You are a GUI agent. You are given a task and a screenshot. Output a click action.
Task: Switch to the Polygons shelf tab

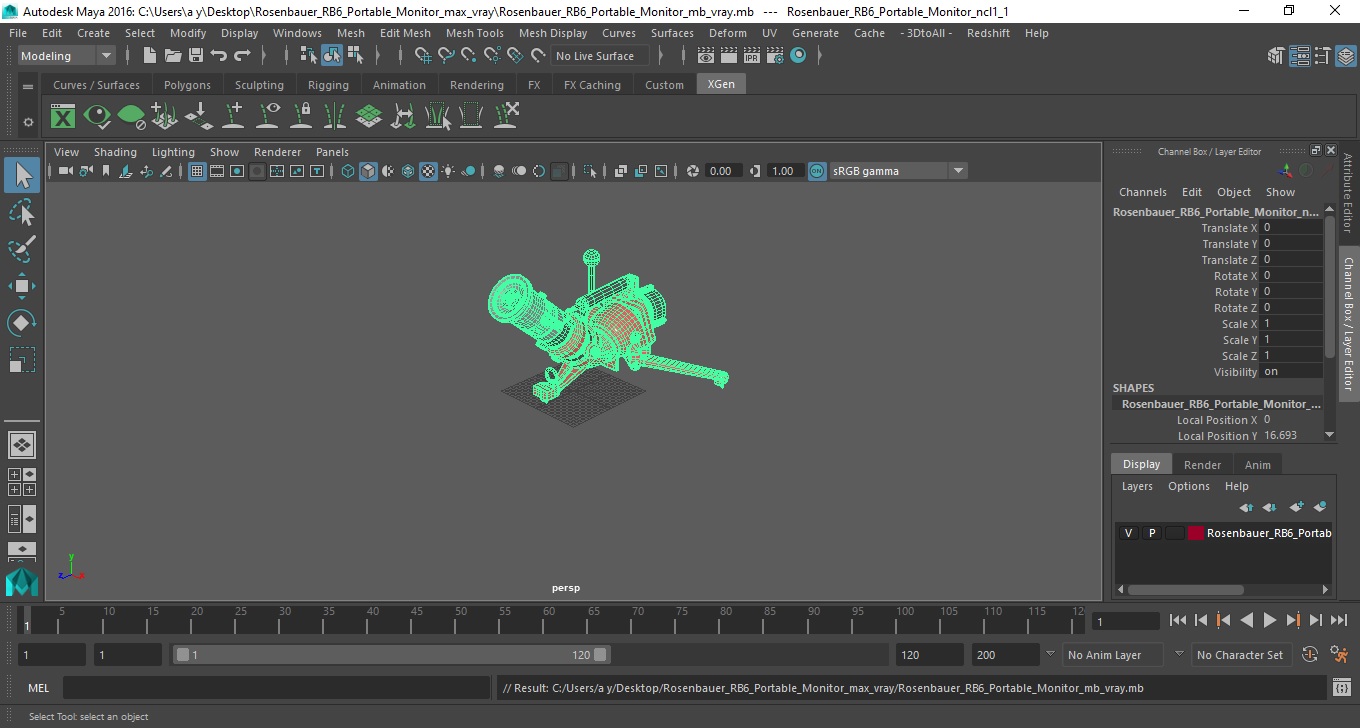(x=187, y=85)
